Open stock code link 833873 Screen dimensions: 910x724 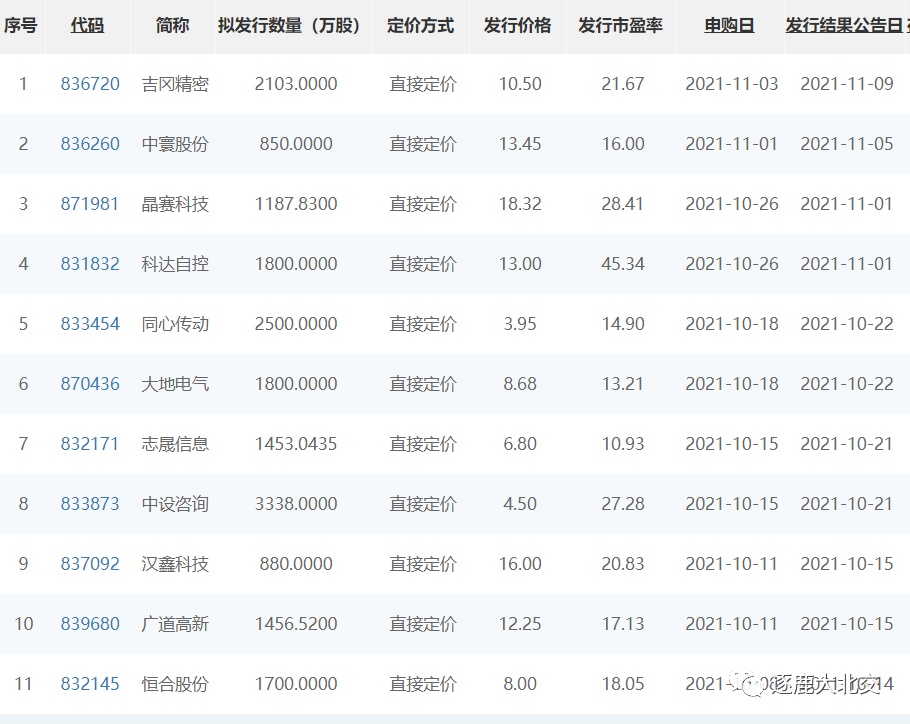click(x=90, y=504)
